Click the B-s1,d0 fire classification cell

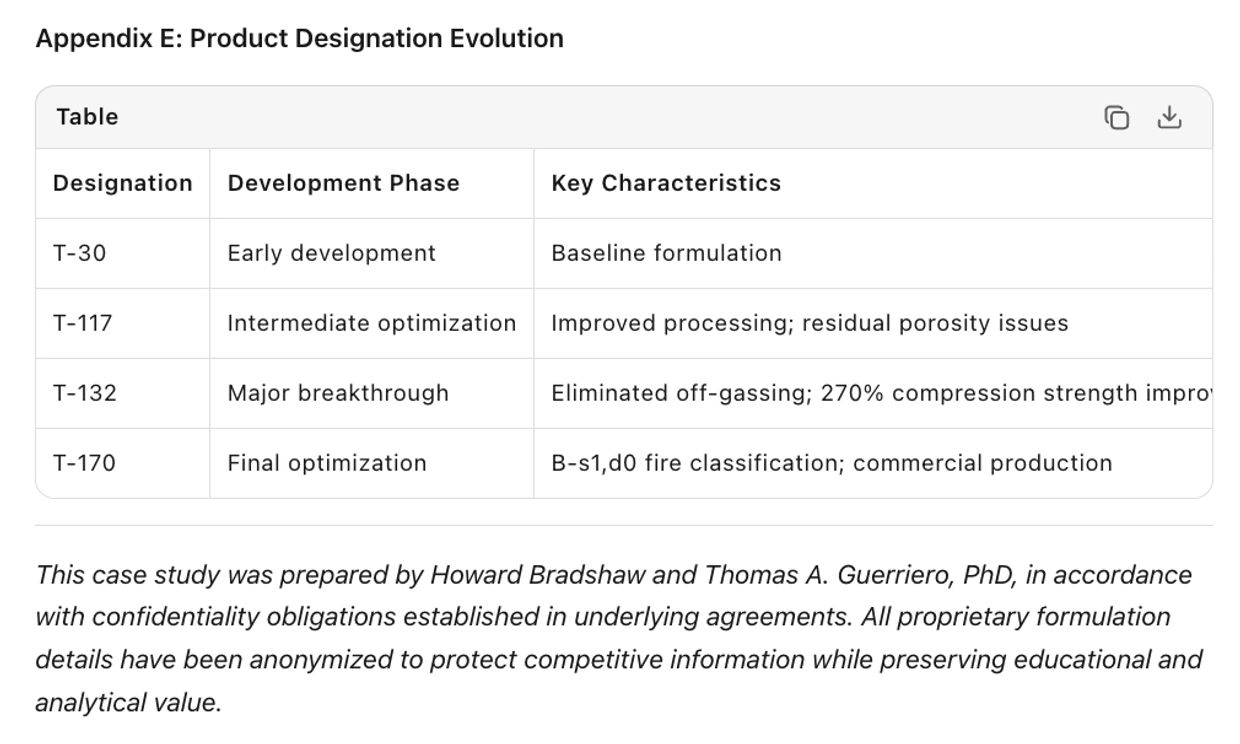click(831, 463)
